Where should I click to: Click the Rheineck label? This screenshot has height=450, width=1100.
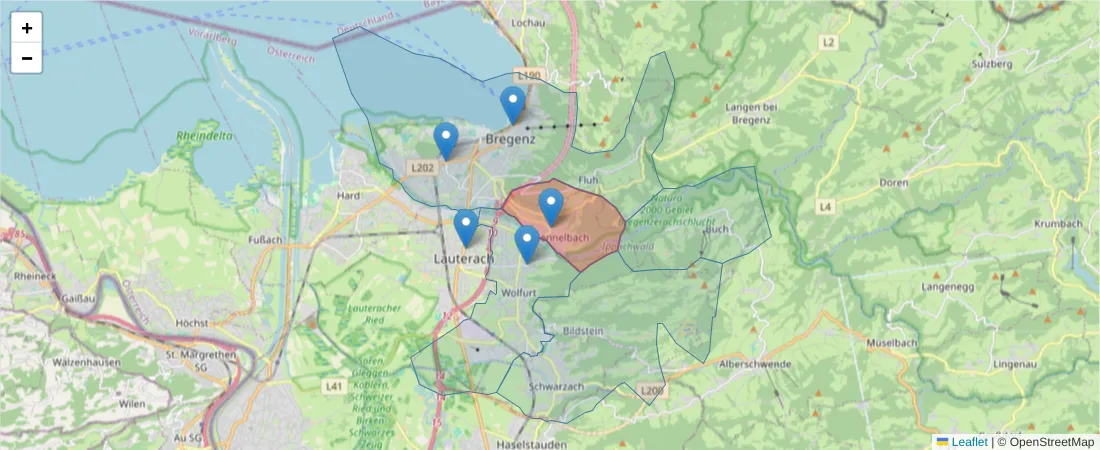click(x=34, y=276)
